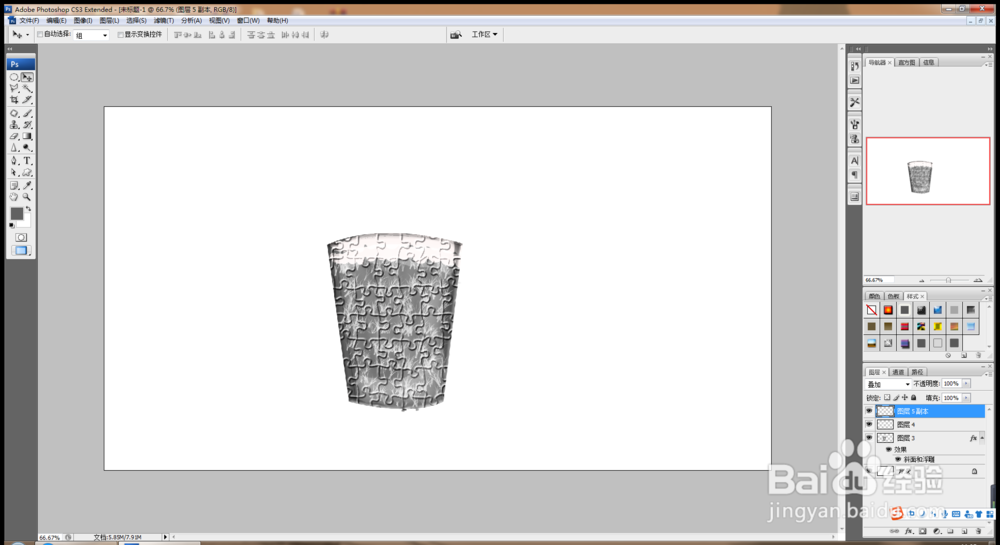Enable the 显示变换控件 checkbox
The width and height of the screenshot is (1000, 545).
(x=121, y=34)
